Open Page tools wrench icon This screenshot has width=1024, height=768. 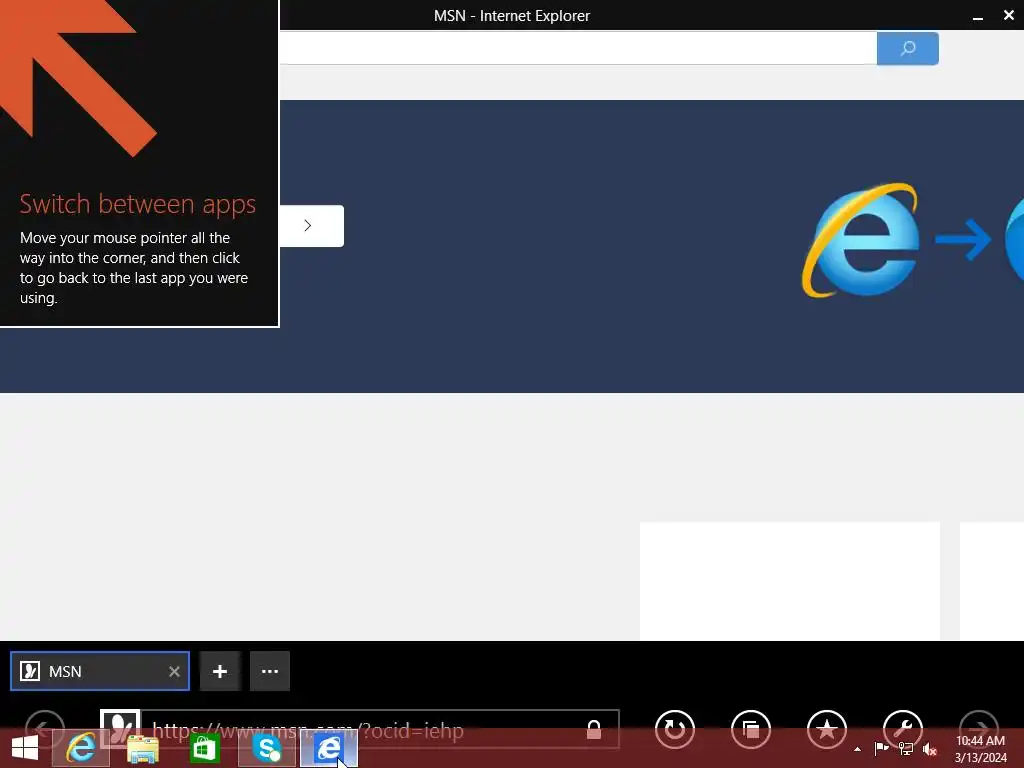[x=903, y=729]
